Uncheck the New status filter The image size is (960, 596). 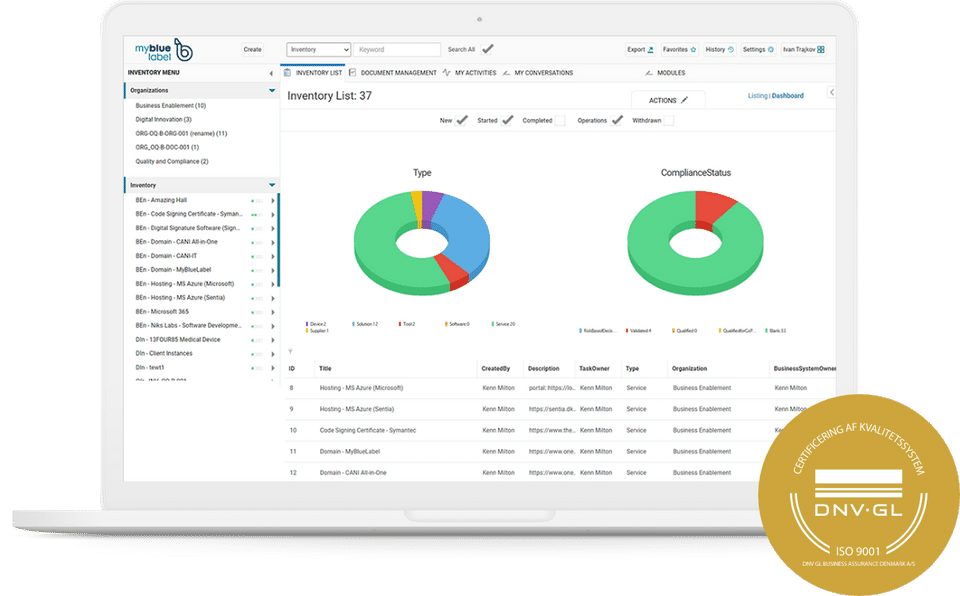[462, 120]
